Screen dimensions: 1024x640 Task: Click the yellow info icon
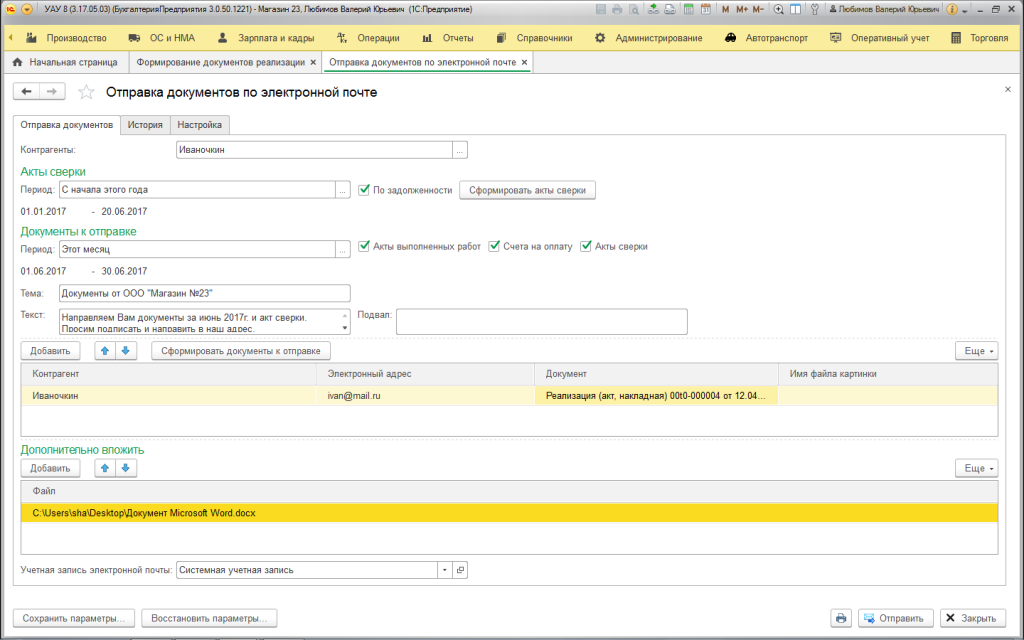click(952, 10)
